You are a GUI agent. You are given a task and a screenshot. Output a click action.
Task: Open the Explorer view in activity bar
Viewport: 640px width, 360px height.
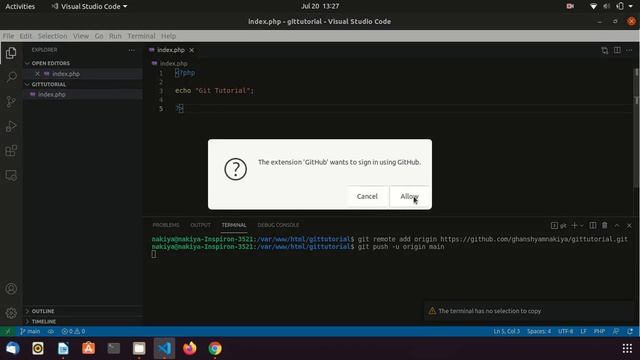[11, 53]
